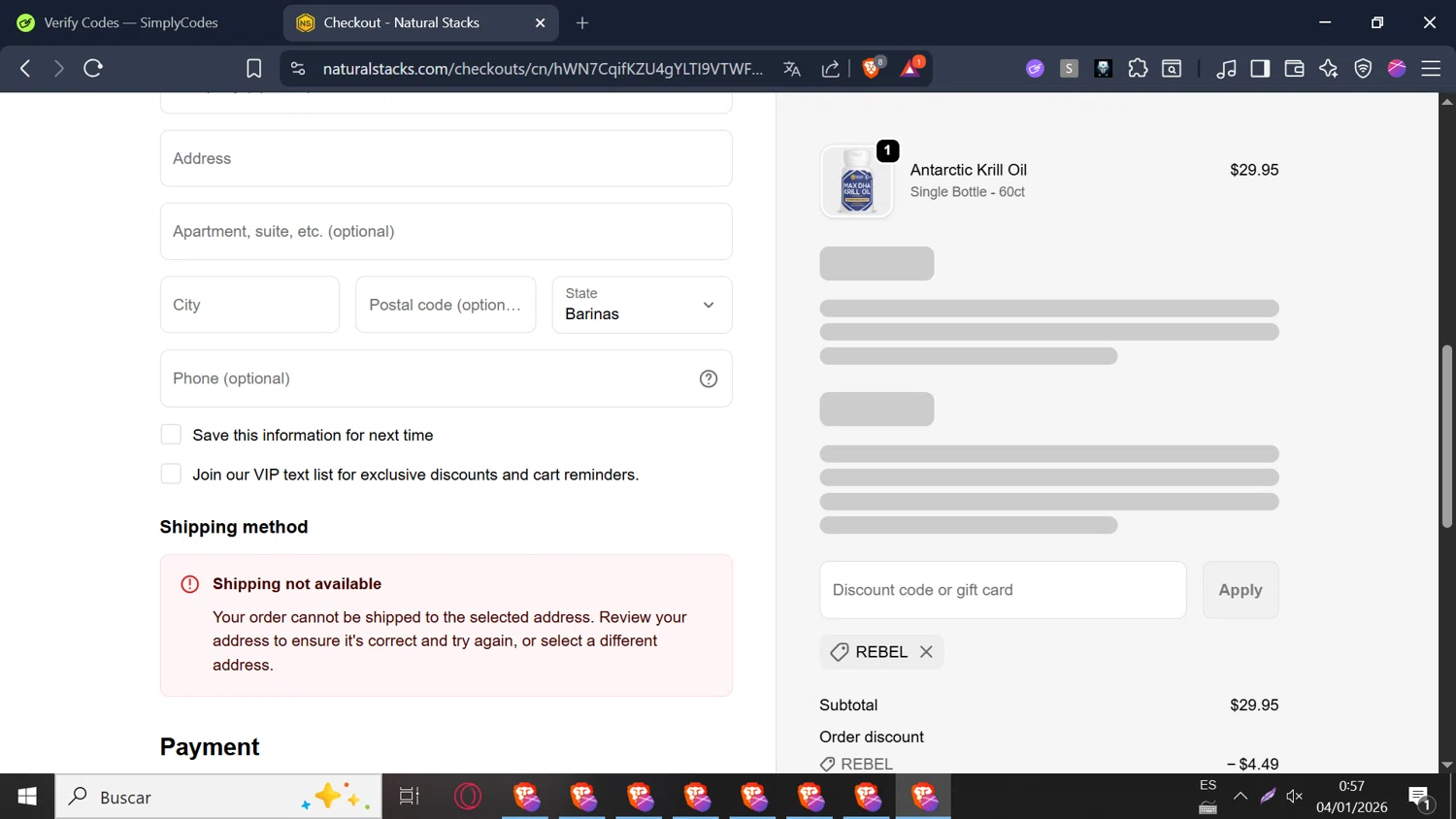Launch Opera from the taskbar
1456x819 pixels.
[468, 797]
